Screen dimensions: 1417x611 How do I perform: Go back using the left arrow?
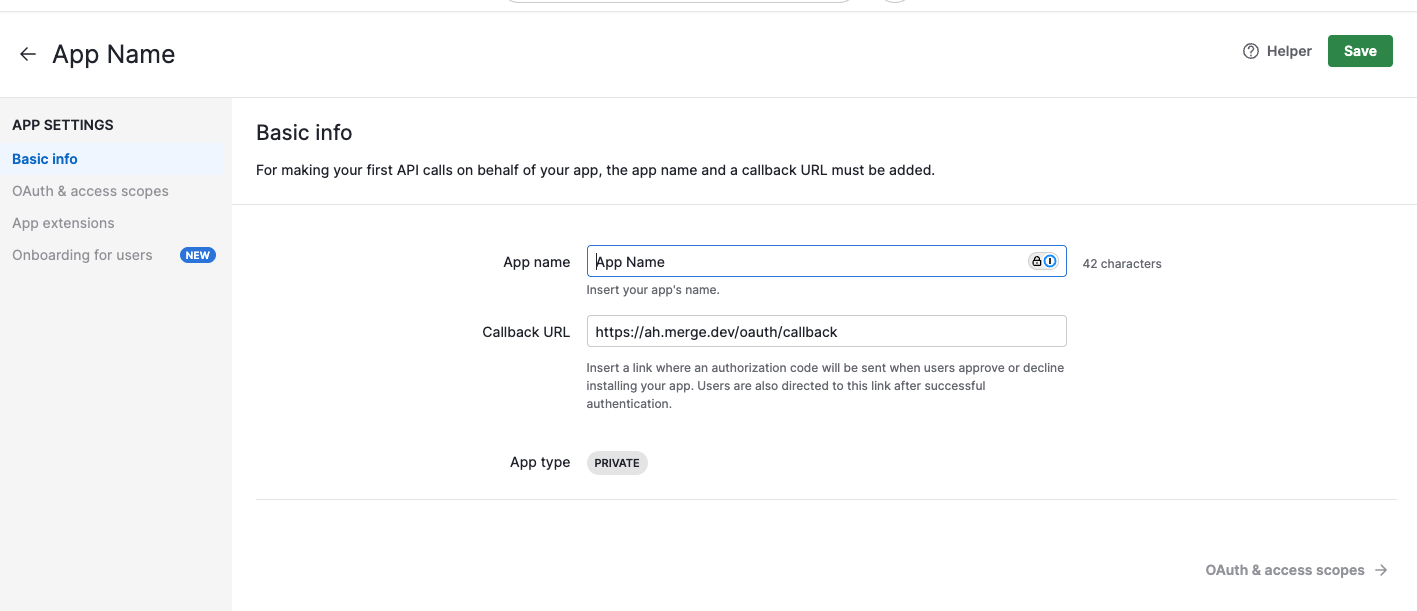(x=28, y=54)
